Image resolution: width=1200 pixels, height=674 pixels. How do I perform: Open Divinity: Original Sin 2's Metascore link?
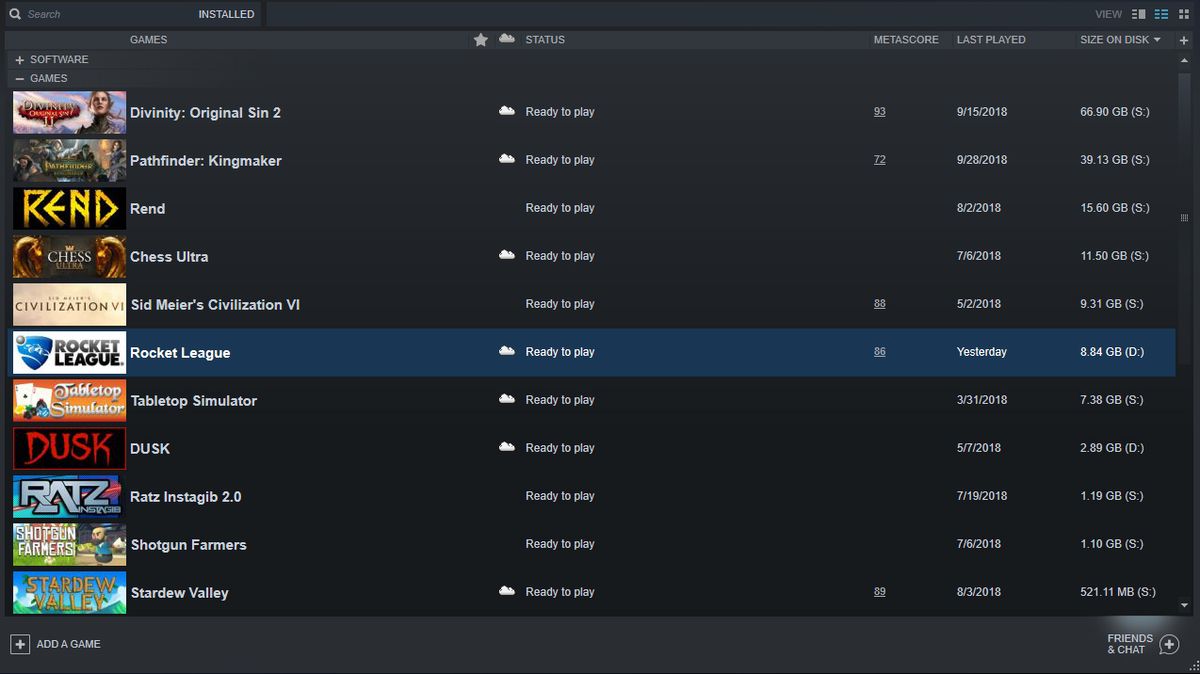pos(879,111)
